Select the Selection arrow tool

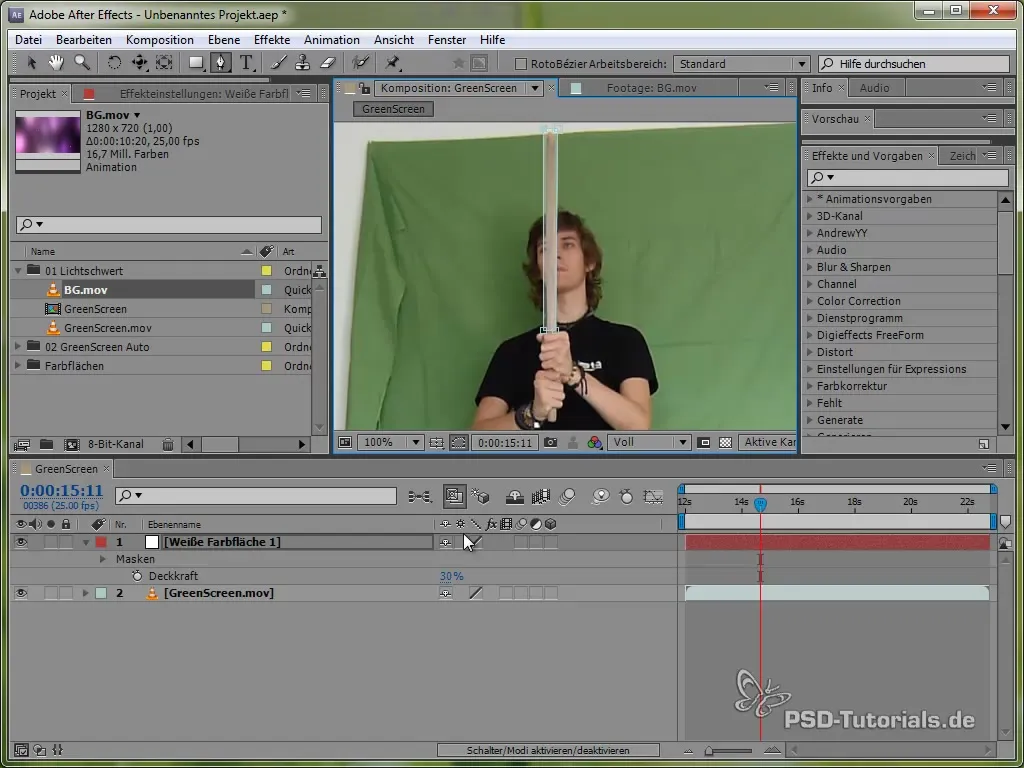[31, 63]
